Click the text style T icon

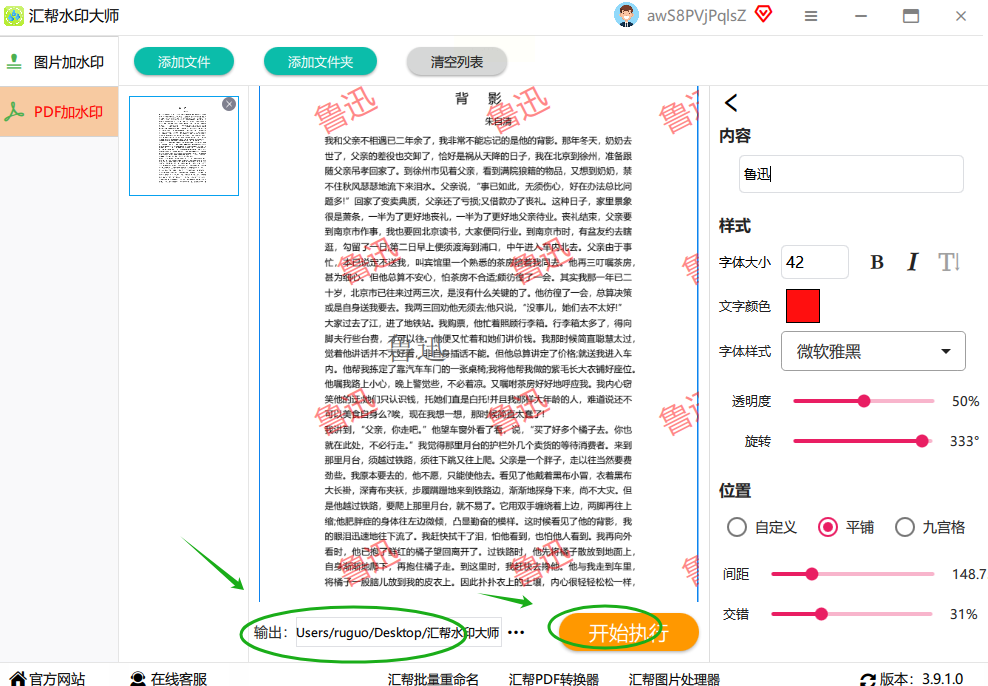coord(948,262)
